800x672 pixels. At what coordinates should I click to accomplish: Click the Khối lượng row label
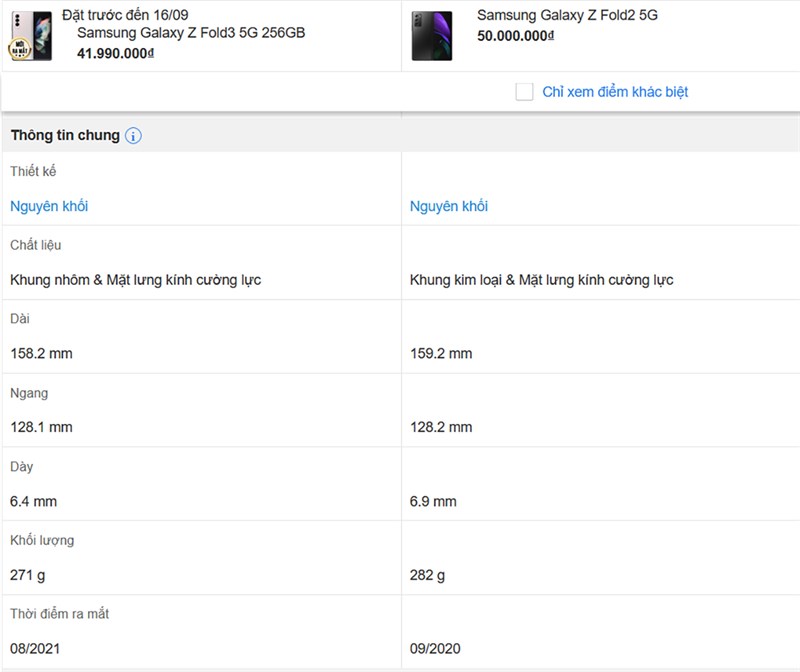[42, 540]
